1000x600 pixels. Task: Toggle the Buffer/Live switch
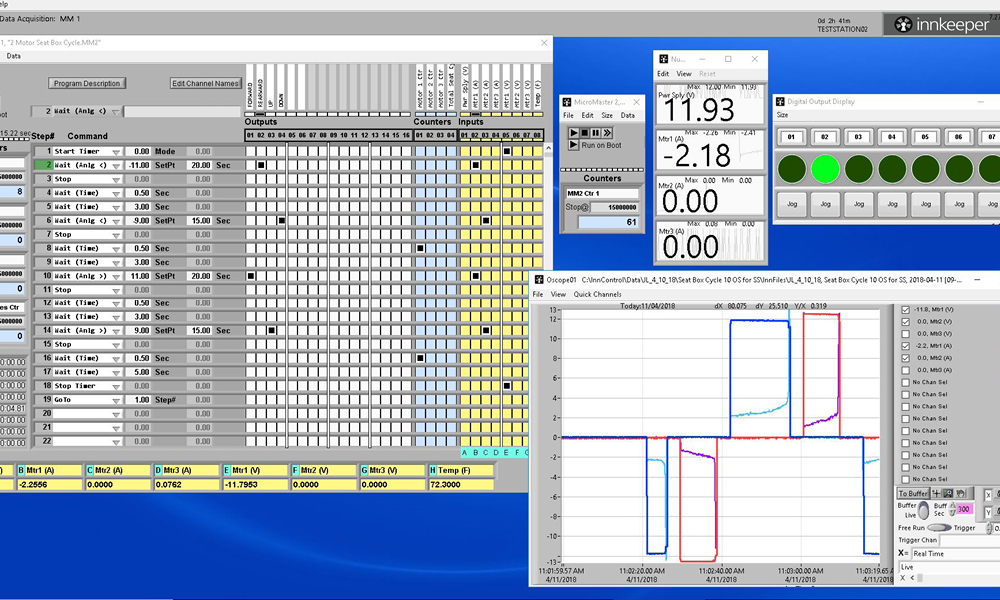pos(923,510)
